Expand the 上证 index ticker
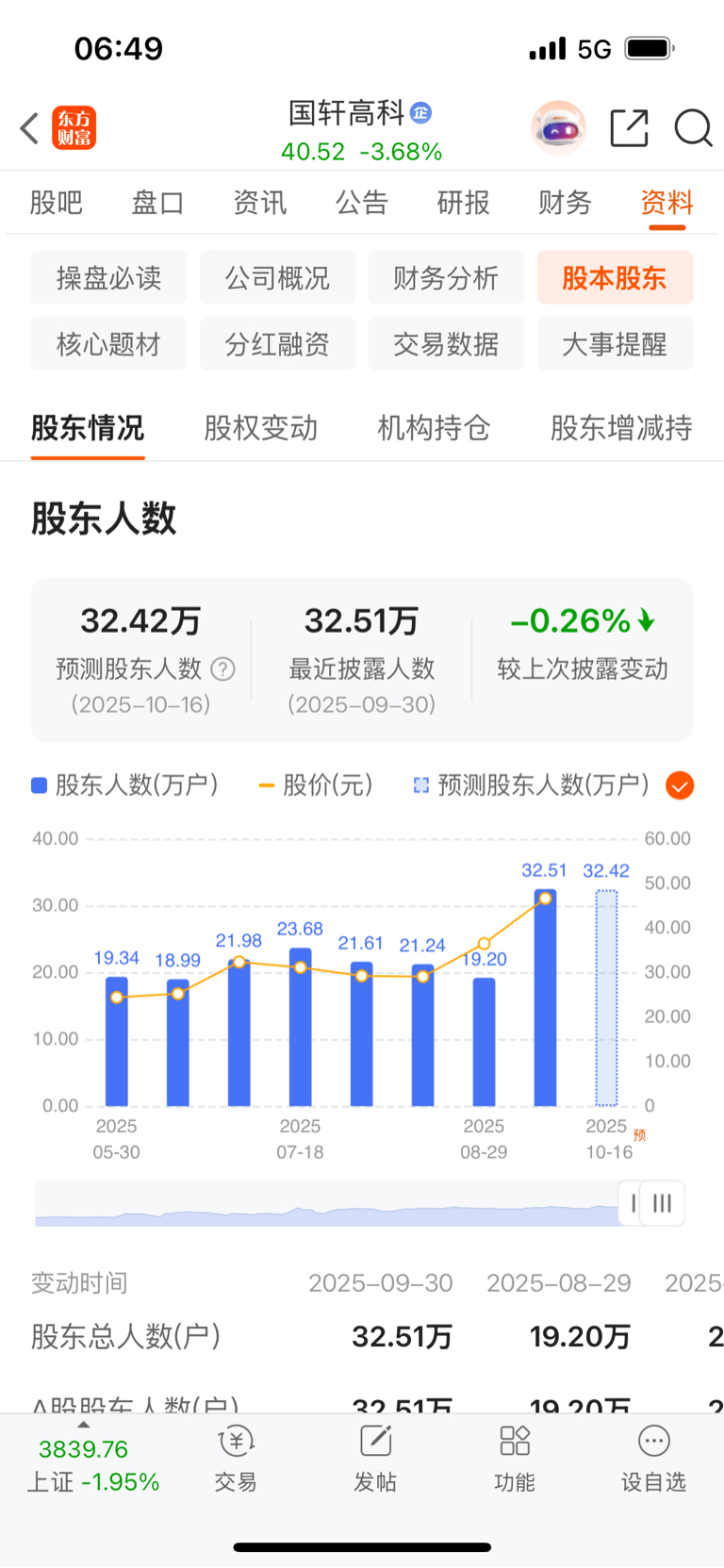Image resolution: width=724 pixels, height=1568 pixels. coord(92,1465)
